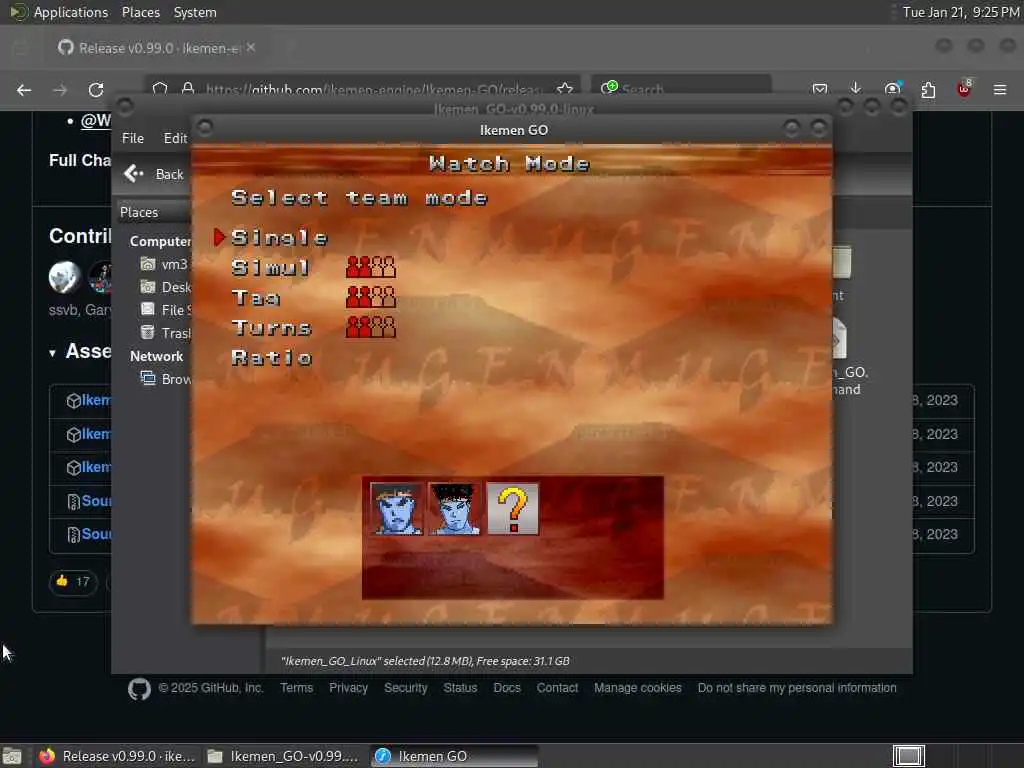Open Status link in GitHub footer
Image resolution: width=1024 pixels, height=768 pixels.
coord(460,688)
